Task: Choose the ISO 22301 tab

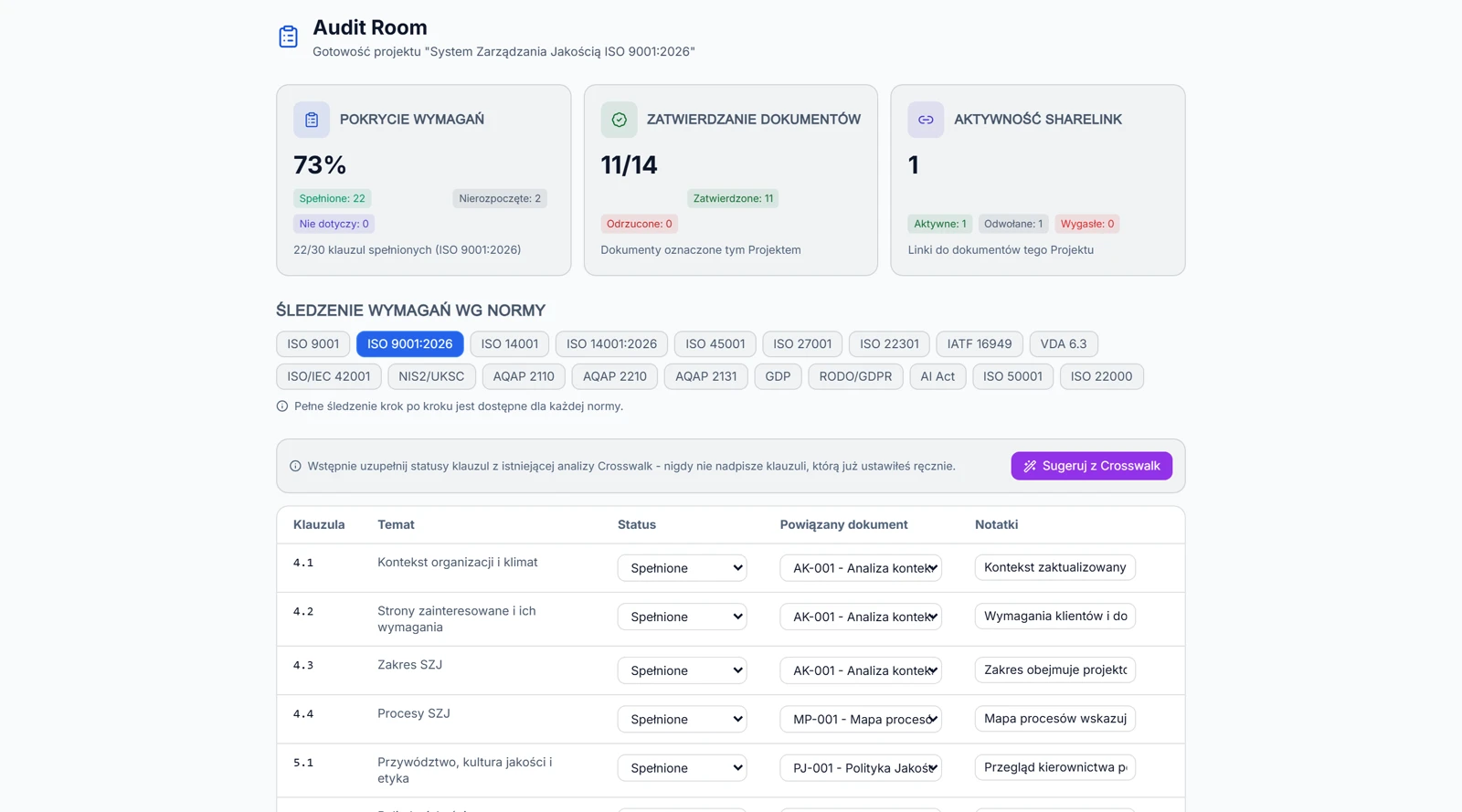Action: [x=889, y=344]
